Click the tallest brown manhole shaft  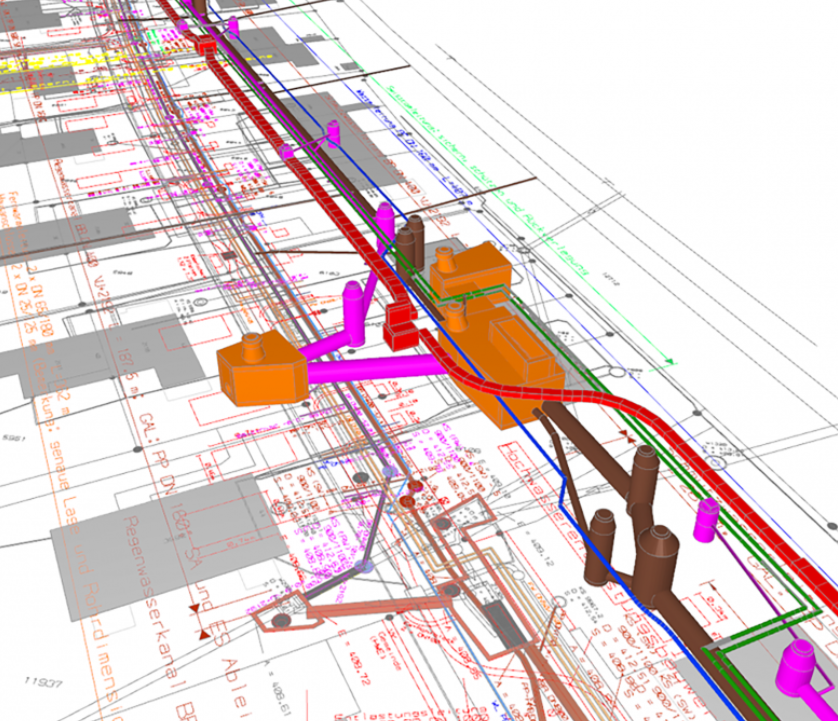(x=644, y=480)
